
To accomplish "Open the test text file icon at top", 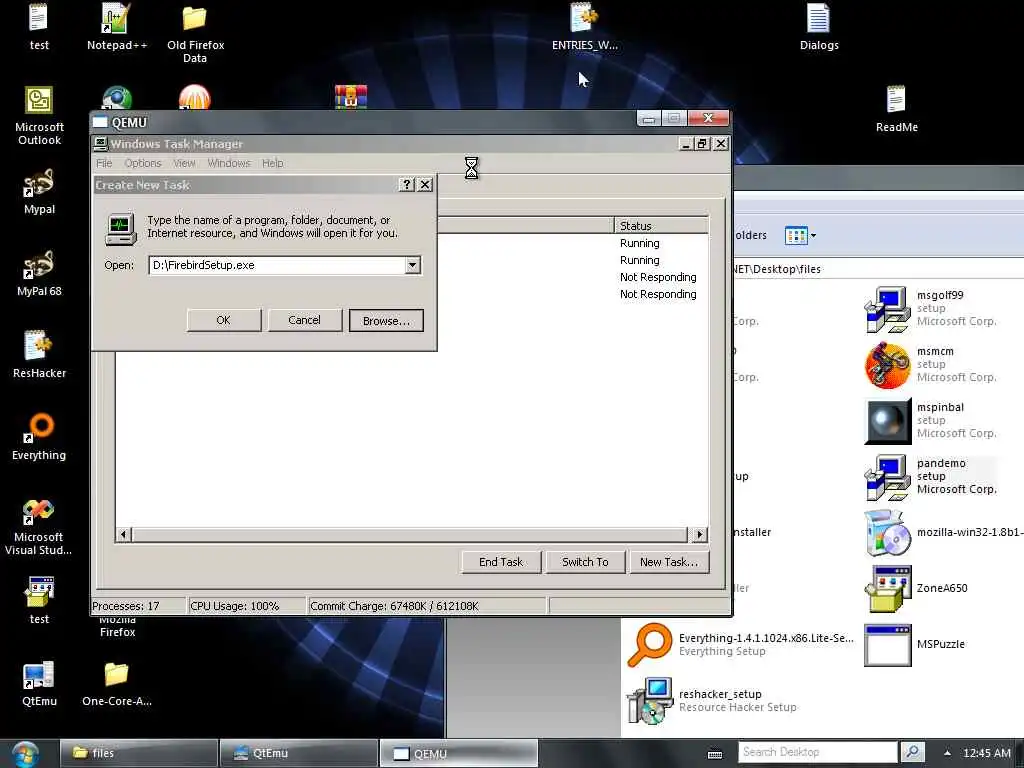I will [39, 26].
